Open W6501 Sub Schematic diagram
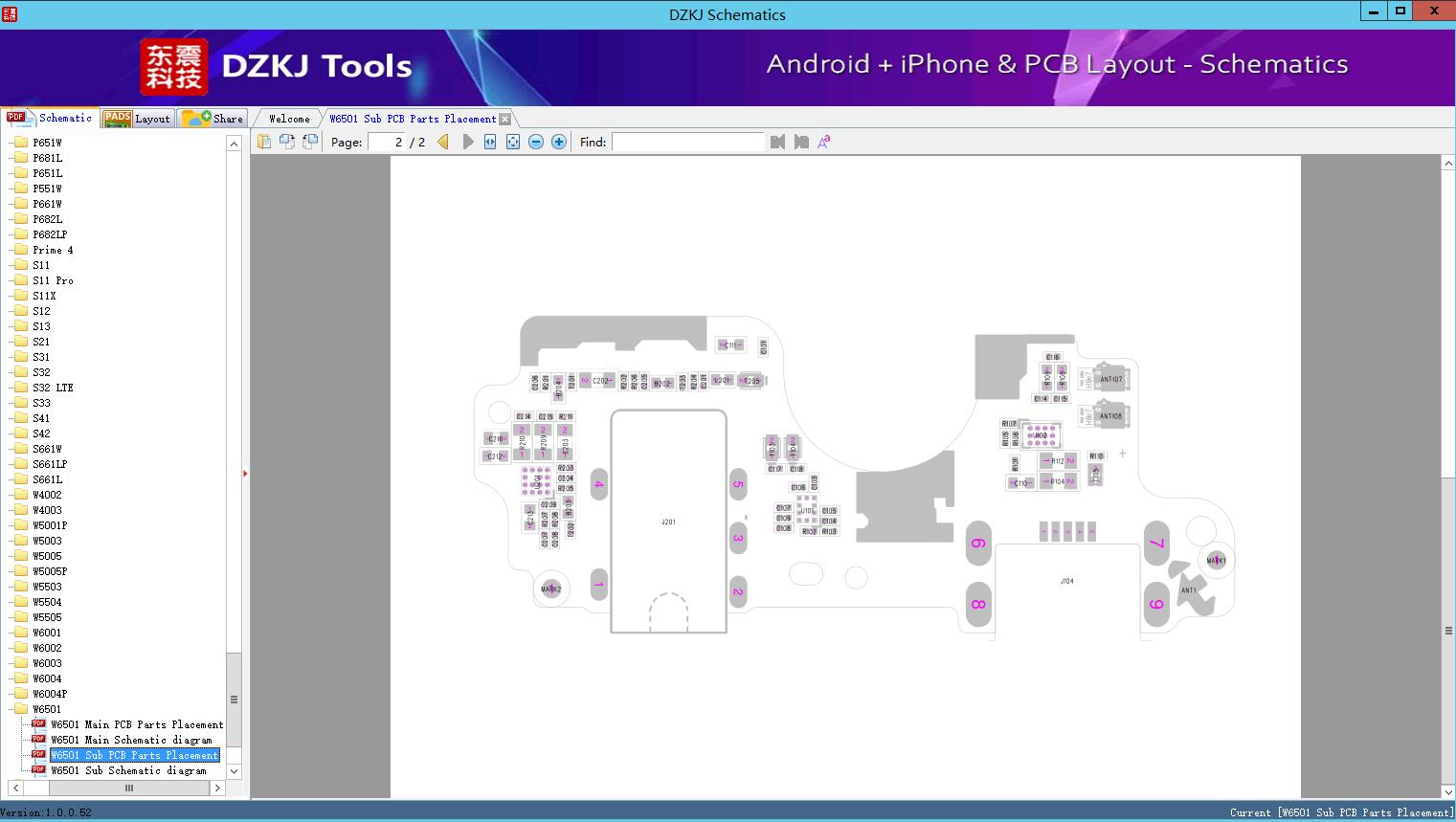Image resolution: width=1456 pixels, height=822 pixels. [130, 770]
